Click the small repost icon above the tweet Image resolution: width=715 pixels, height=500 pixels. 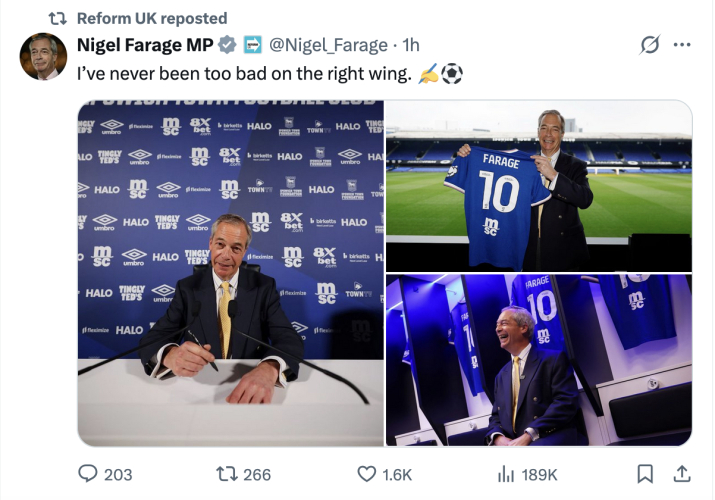59,18
